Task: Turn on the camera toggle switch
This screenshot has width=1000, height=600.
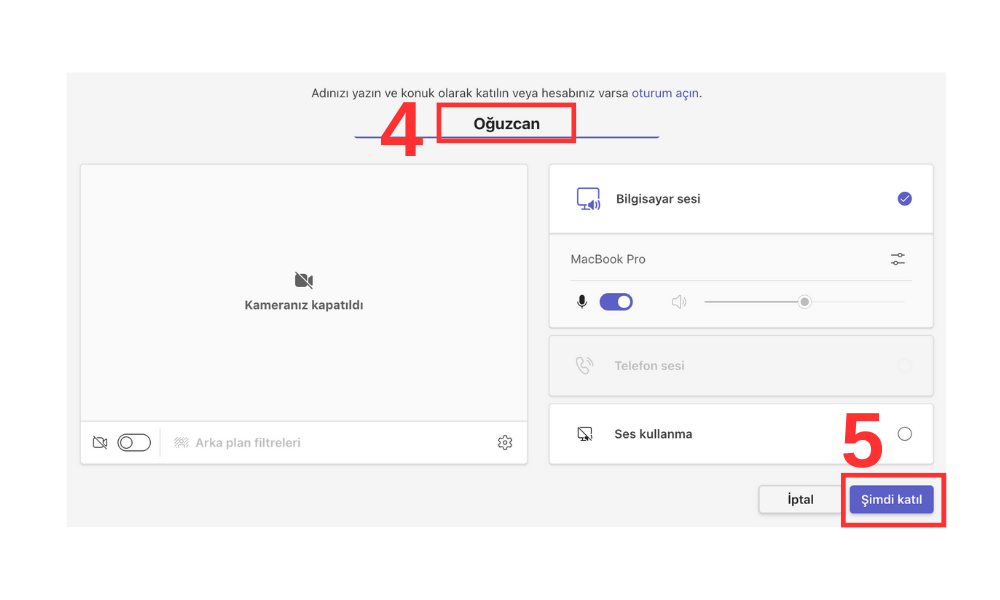Action: (134, 443)
